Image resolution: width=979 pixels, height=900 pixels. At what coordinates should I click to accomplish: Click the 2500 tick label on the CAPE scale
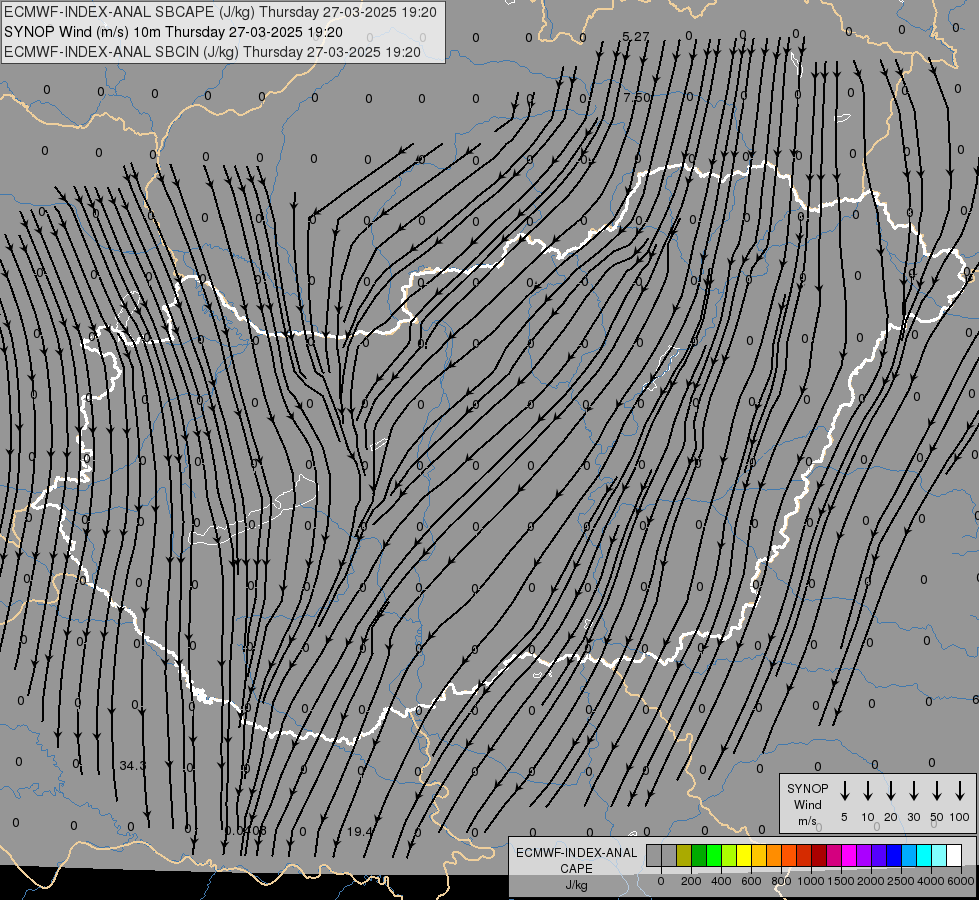[x=900, y=881]
